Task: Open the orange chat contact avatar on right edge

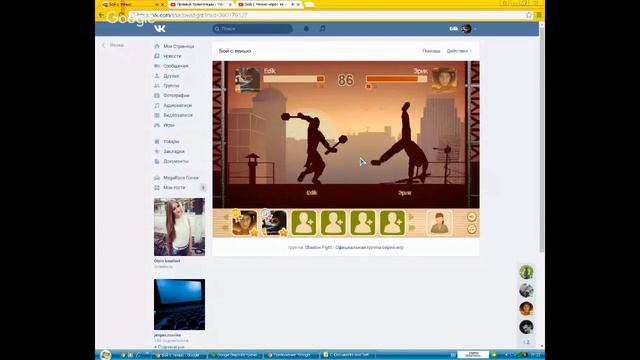Action: tap(526, 309)
